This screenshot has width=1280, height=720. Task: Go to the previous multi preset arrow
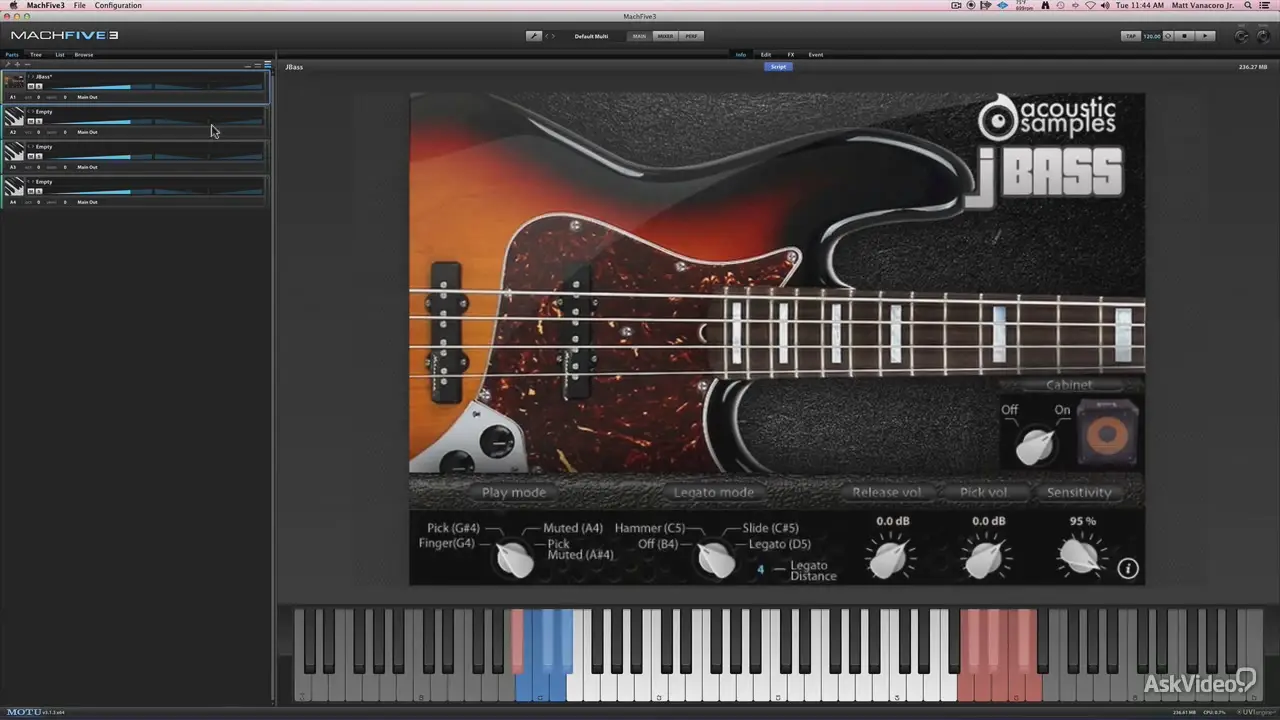[x=546, y=36]
